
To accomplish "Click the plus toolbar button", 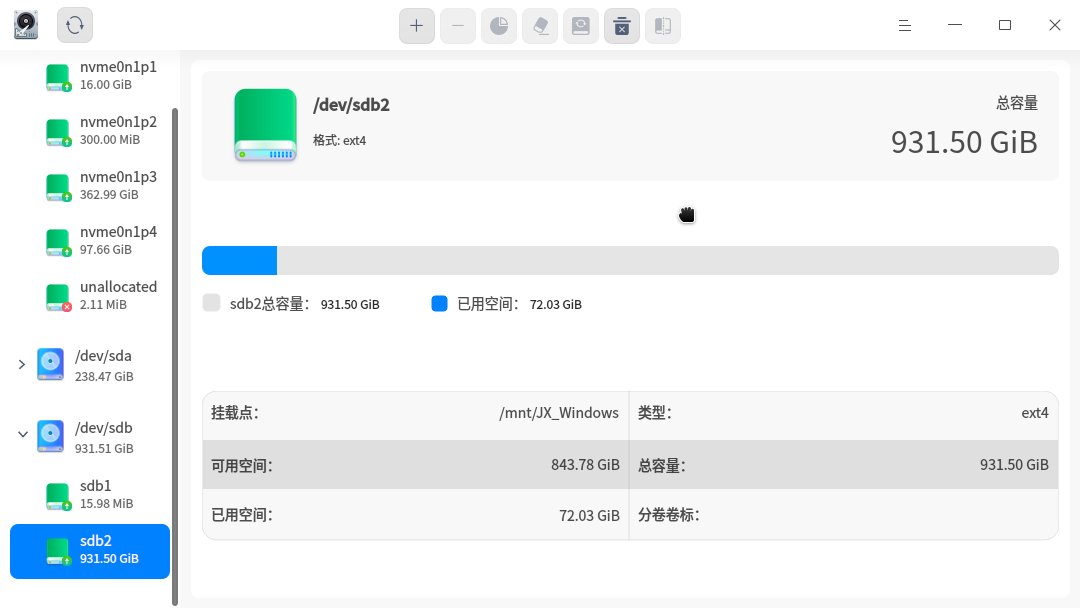I will [x=417, y=26].
